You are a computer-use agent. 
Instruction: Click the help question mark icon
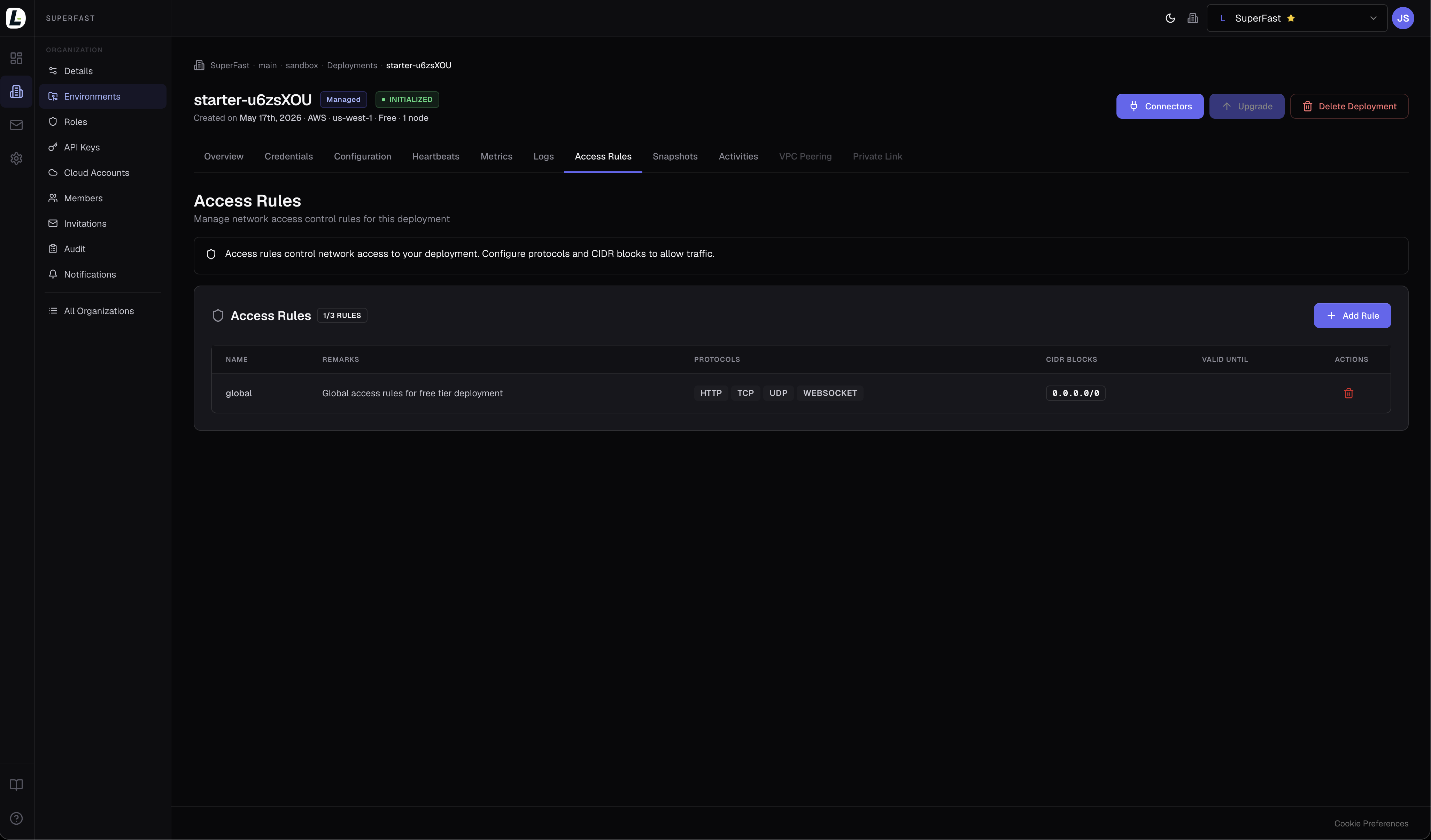pyautogui.click(x=16, y=818)
